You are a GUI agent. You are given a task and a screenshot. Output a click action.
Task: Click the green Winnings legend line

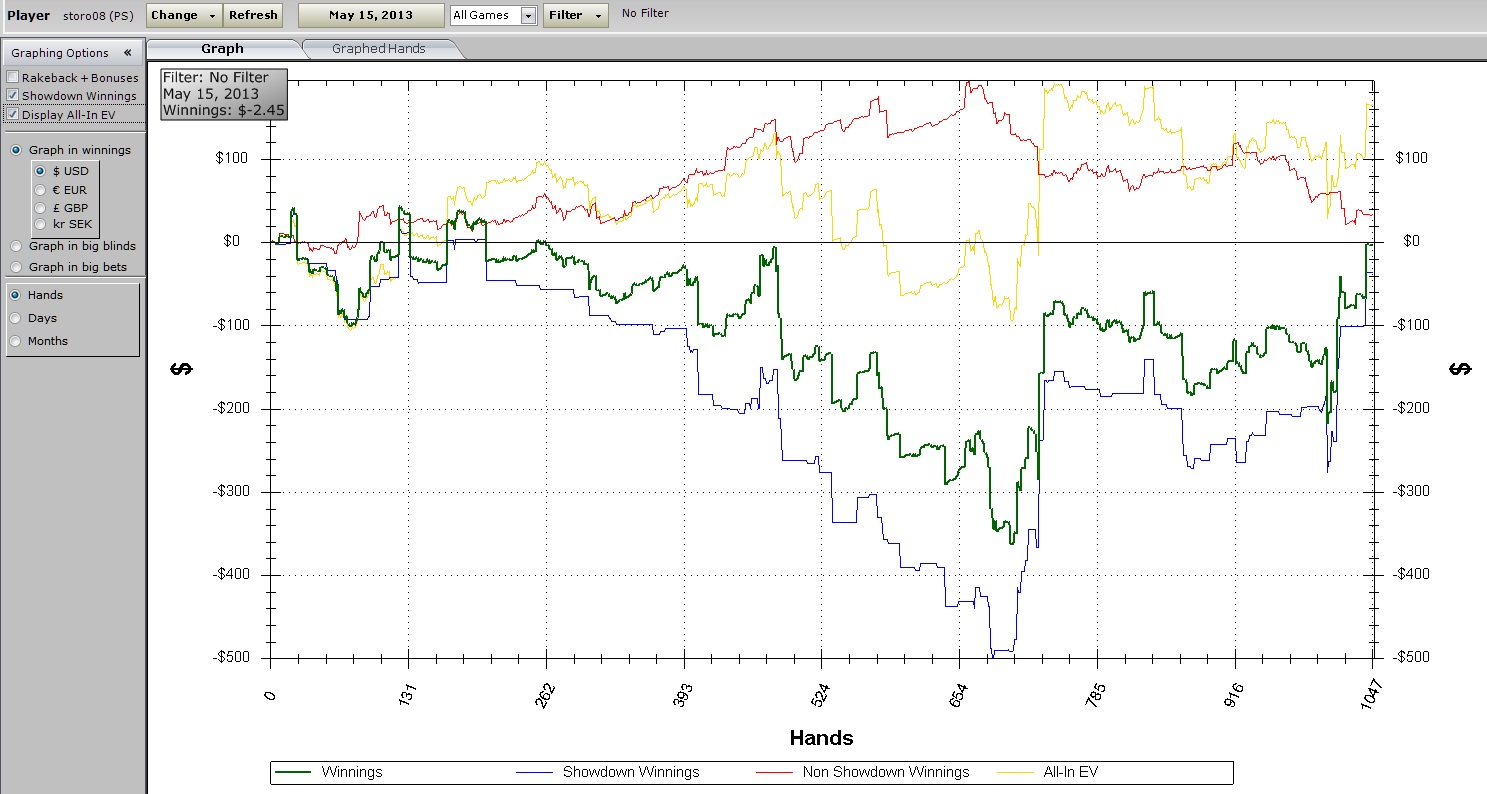click(x=293, y=772)
